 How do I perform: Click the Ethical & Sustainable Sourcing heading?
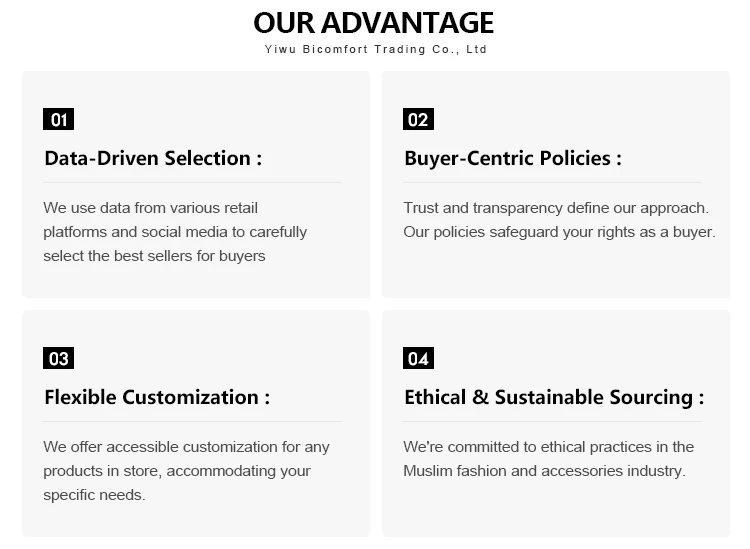coord(554,397)
